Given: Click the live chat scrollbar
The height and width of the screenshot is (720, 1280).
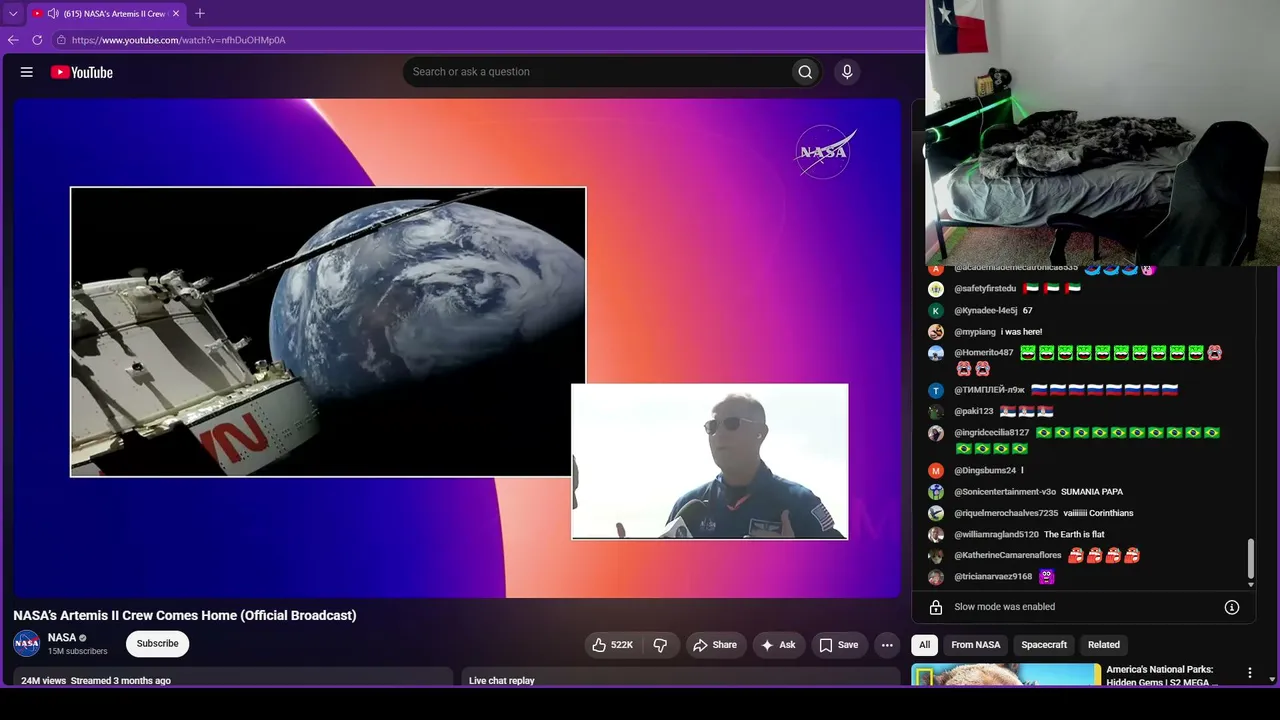Looking at the screenshot, I should 1250,560.
